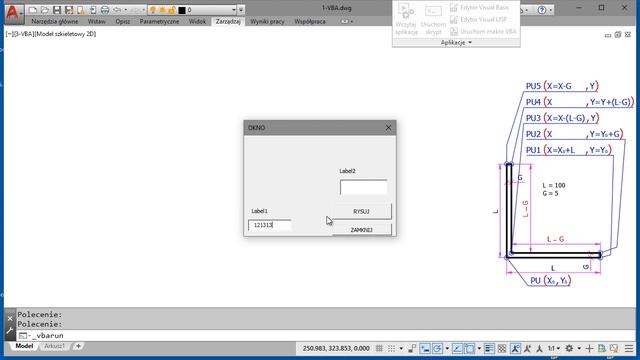Image resolution: width=640 pixels, height=360 pixels.
Task: Click the command line input with _vbarun
Action: pyautogui.click(x=325, y=336)
